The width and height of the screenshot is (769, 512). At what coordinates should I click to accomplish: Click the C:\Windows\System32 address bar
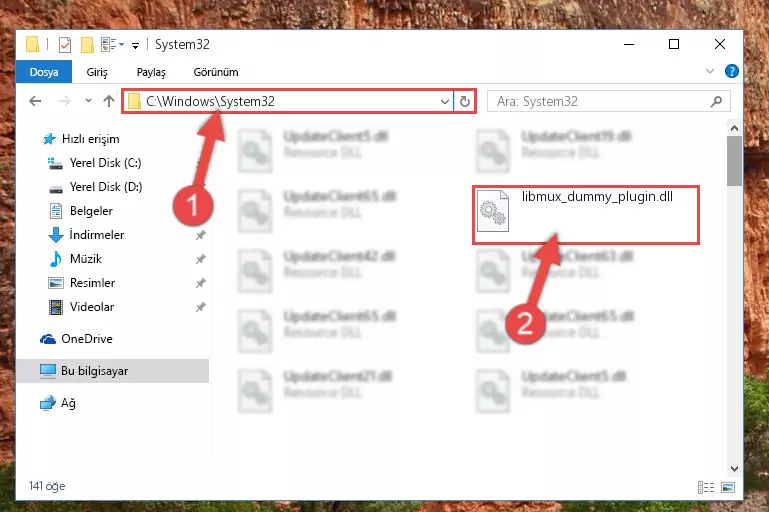tap(287, 102)
